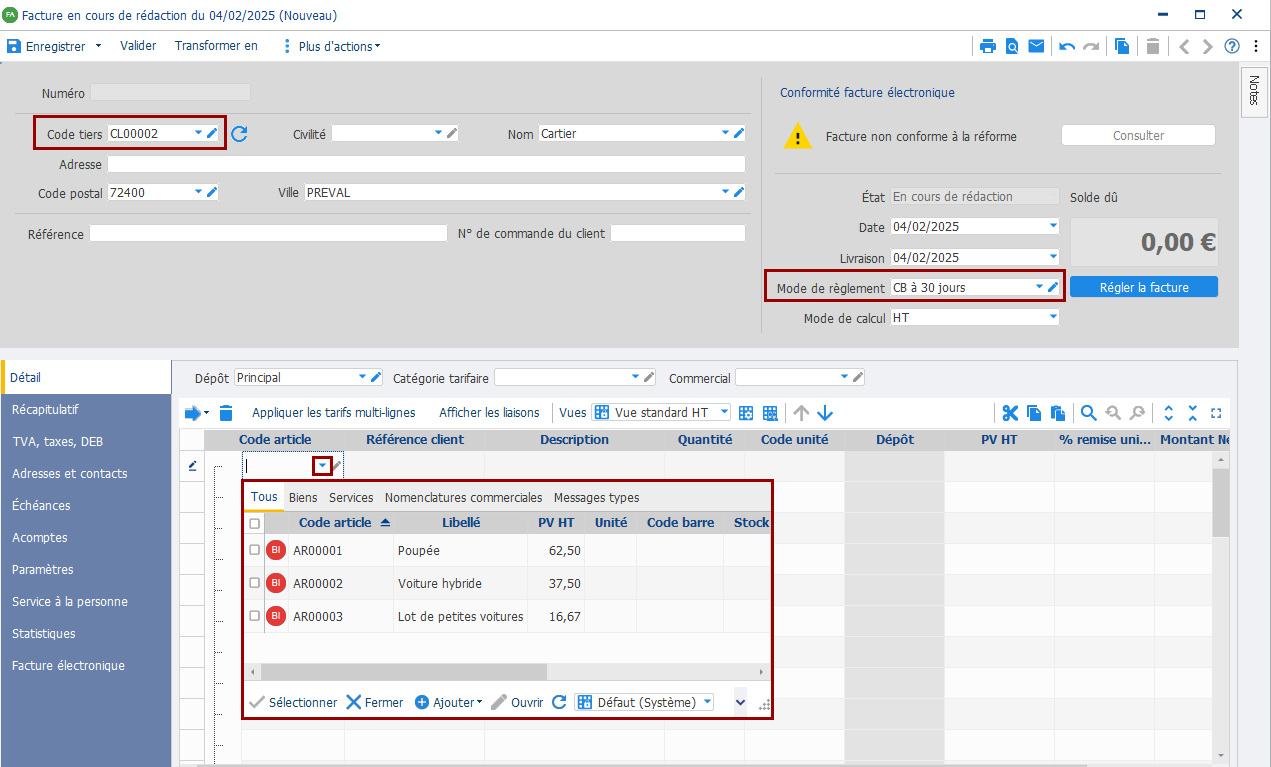Viewport: 1271px width, 767px height.
Task: Refresh the article list in the popup
Action: click(559, 702)
